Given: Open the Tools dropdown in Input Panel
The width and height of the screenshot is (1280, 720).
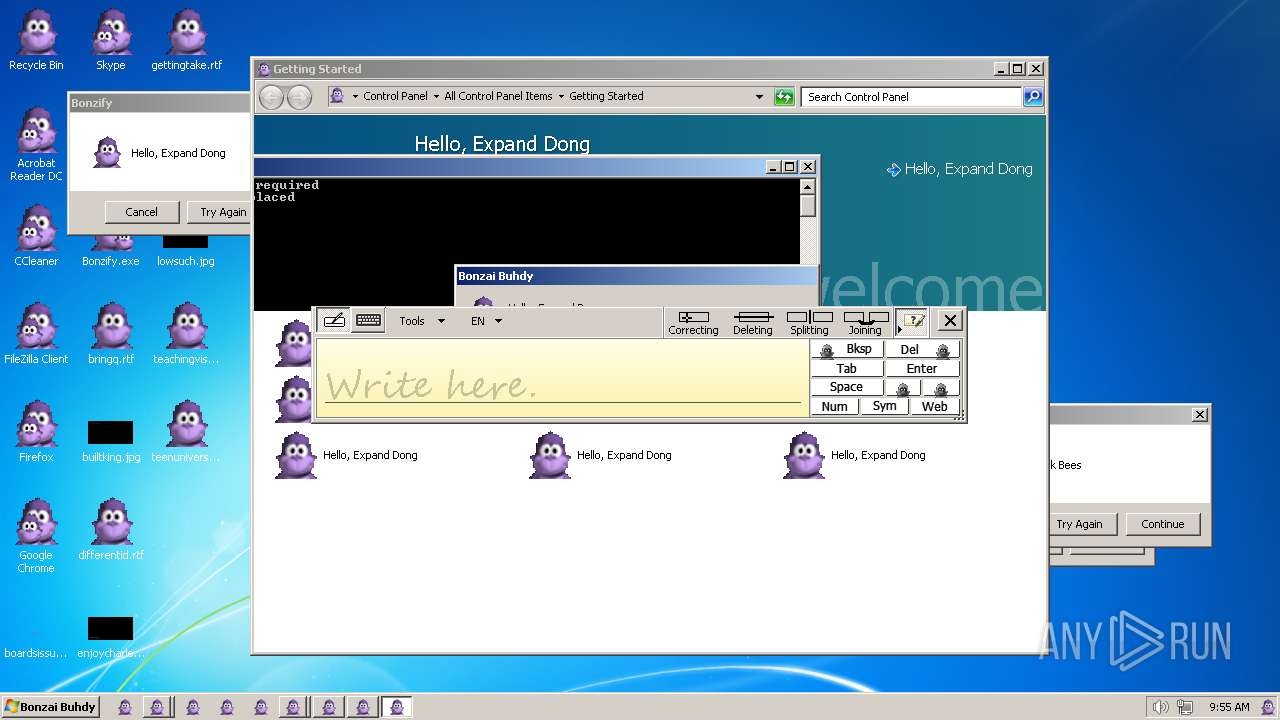Looking at the screenshot, I should pos(421,321).
